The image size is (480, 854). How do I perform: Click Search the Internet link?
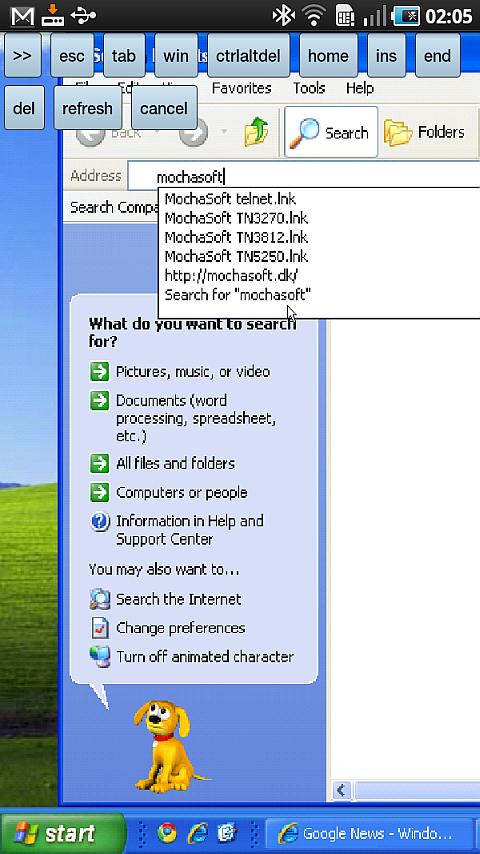pos(179,600)
